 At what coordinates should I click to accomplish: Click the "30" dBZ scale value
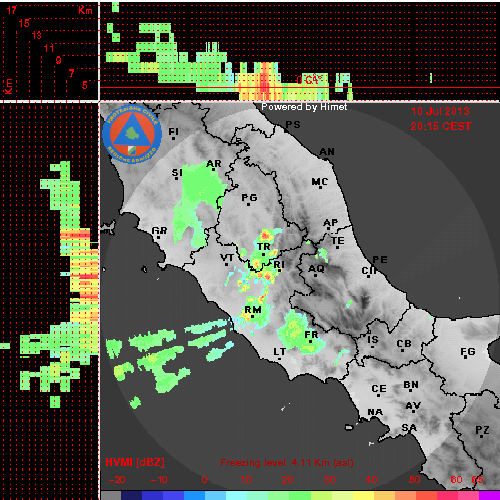tap(330, 480)
